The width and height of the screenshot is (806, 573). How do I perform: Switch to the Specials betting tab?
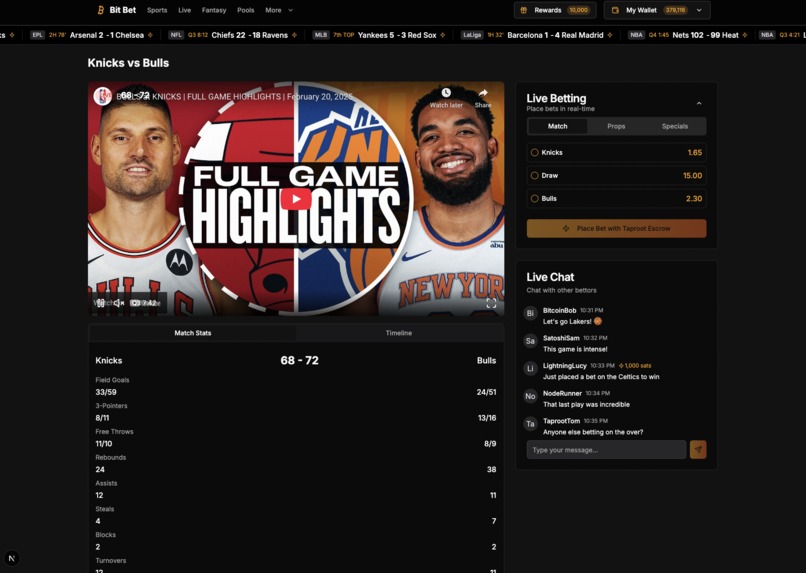674,126
